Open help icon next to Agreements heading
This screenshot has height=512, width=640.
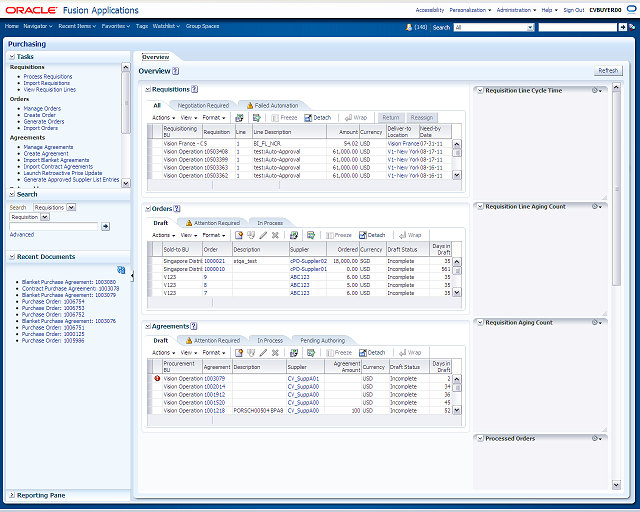click(x=194, y=326)
